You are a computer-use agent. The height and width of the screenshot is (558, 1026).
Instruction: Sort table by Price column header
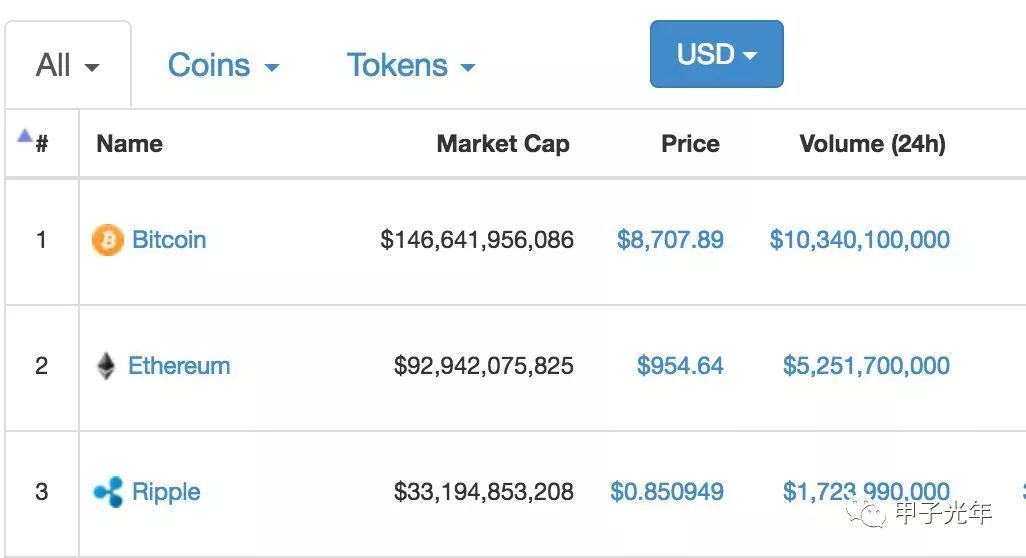pyautogui.click(x=690, y=144)
